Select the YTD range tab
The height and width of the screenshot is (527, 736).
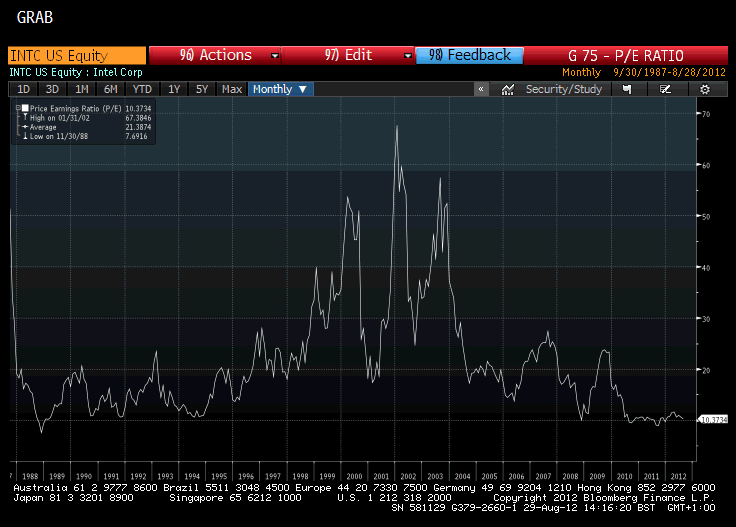[x=142, y=89]
